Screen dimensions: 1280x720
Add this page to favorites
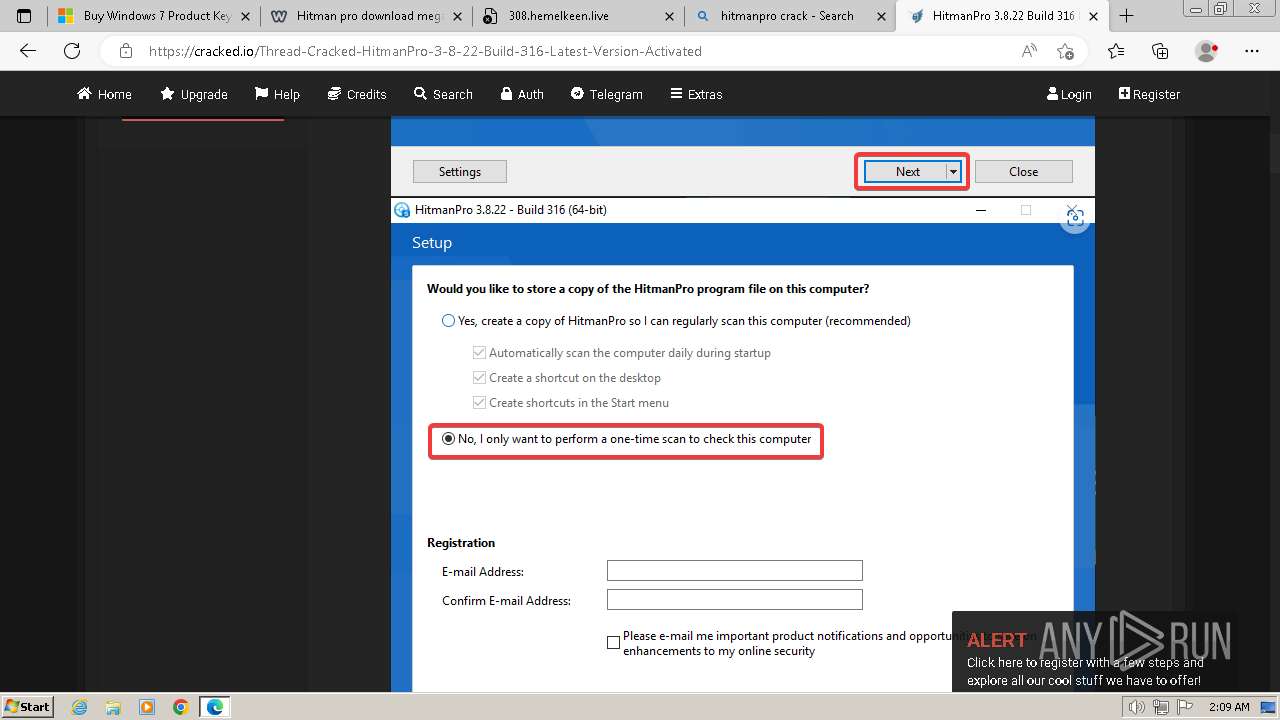(1065, 51)
